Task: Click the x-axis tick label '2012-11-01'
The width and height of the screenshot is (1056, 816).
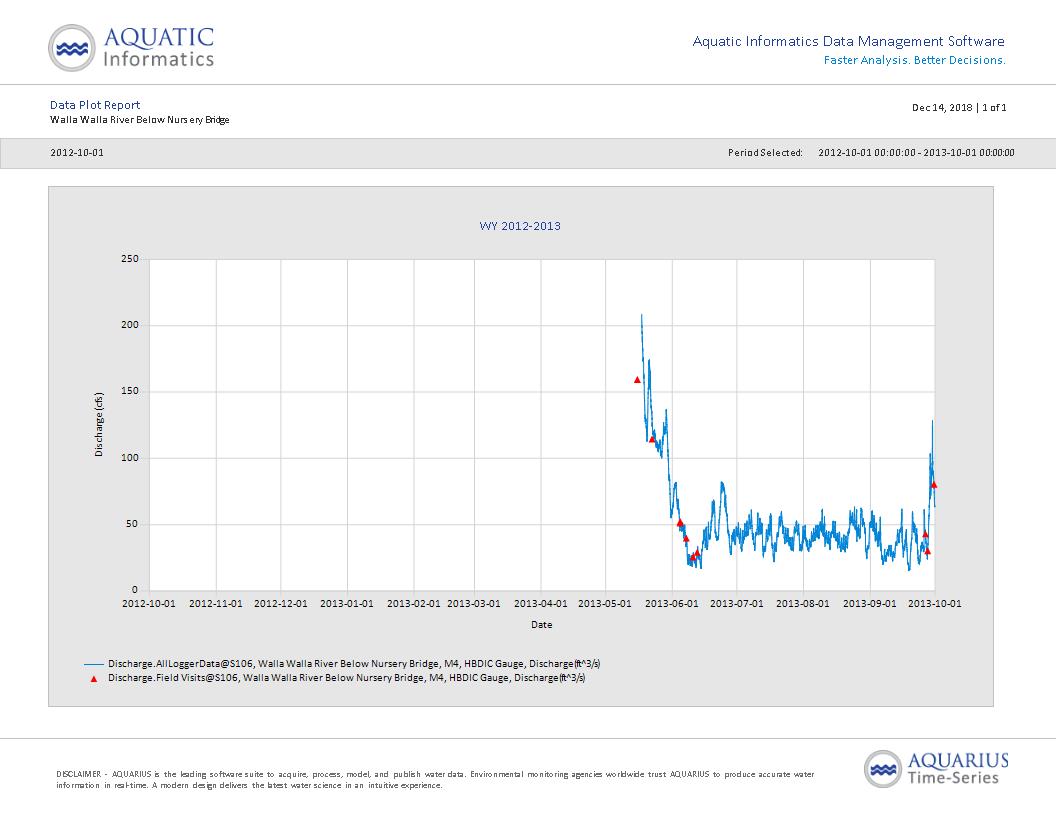Action: (x=216, y=603)
